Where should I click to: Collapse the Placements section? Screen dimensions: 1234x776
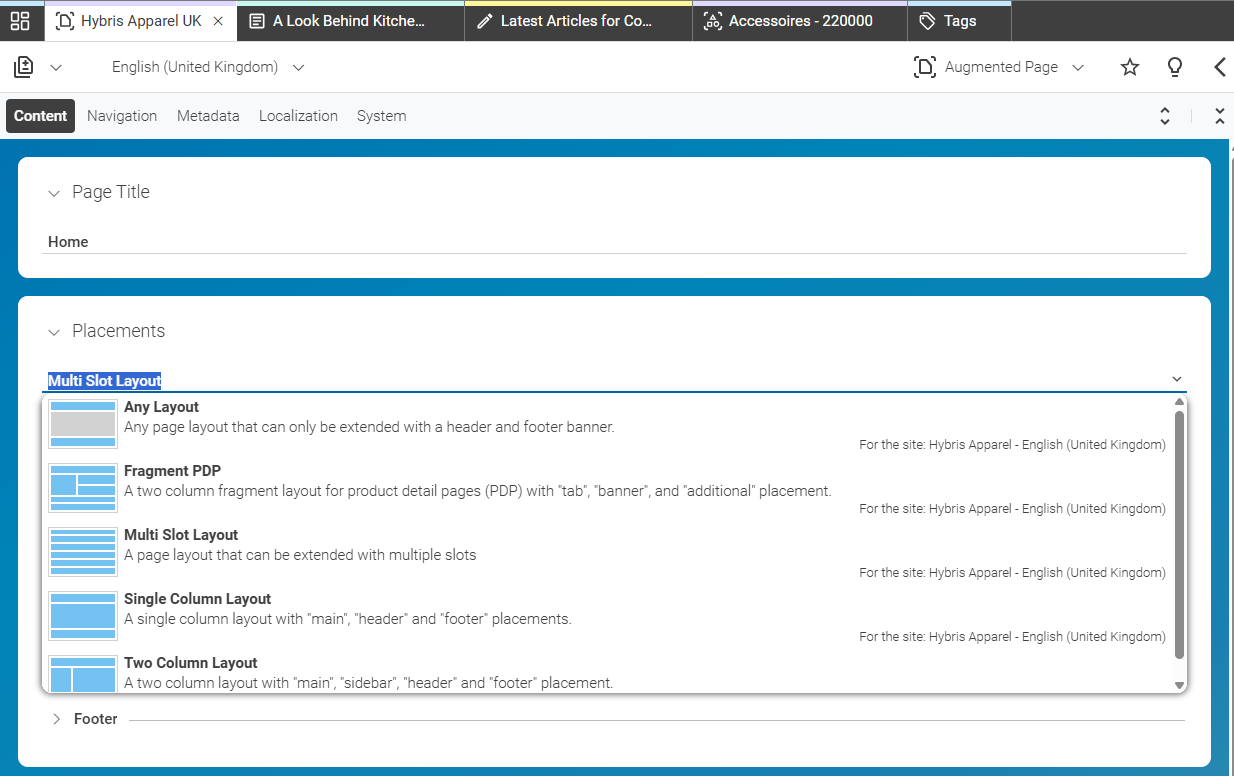(54, 332)
